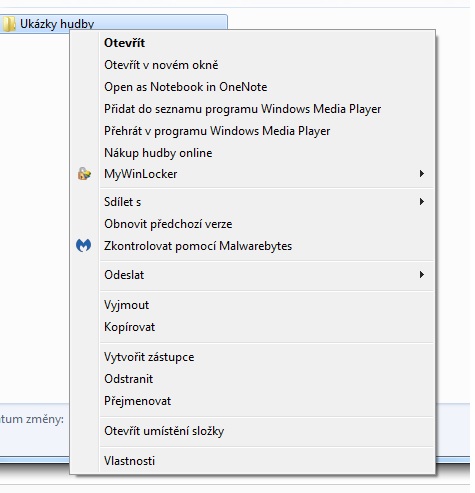The image size is (475, 493).
Task: Choose Otevřít from the context menu
Action: tap(252, 43)
